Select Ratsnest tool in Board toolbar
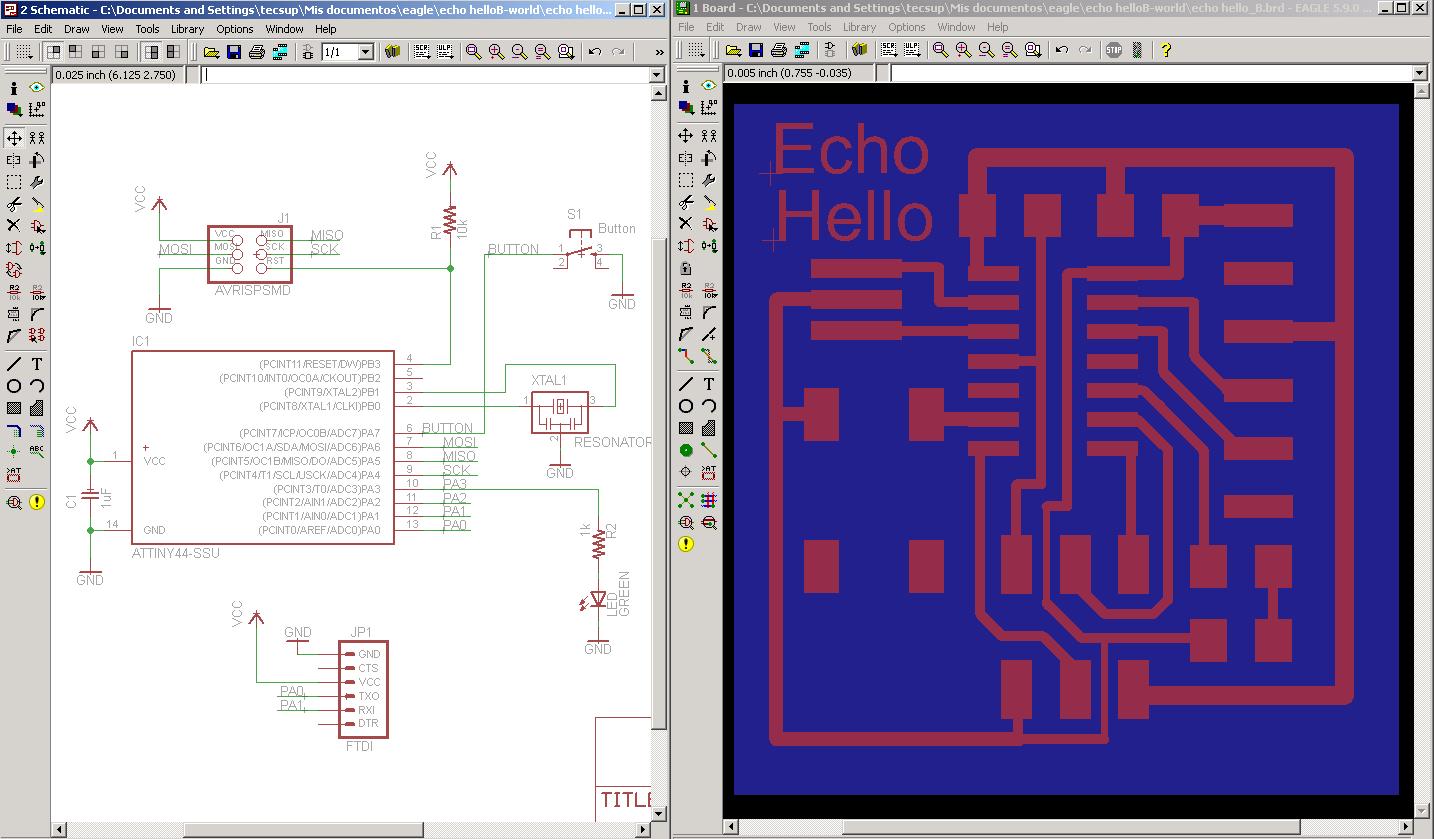The height and width of the screenshot is (839, 1434). pyautogui.click(x=686, y=499)
